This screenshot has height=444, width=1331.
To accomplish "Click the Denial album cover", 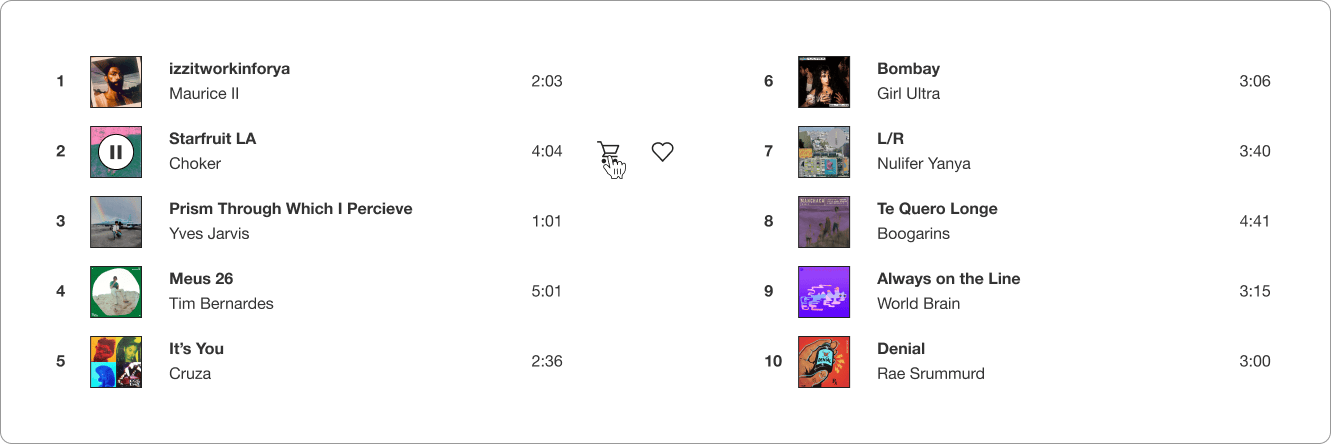I will tap(824, 362).
